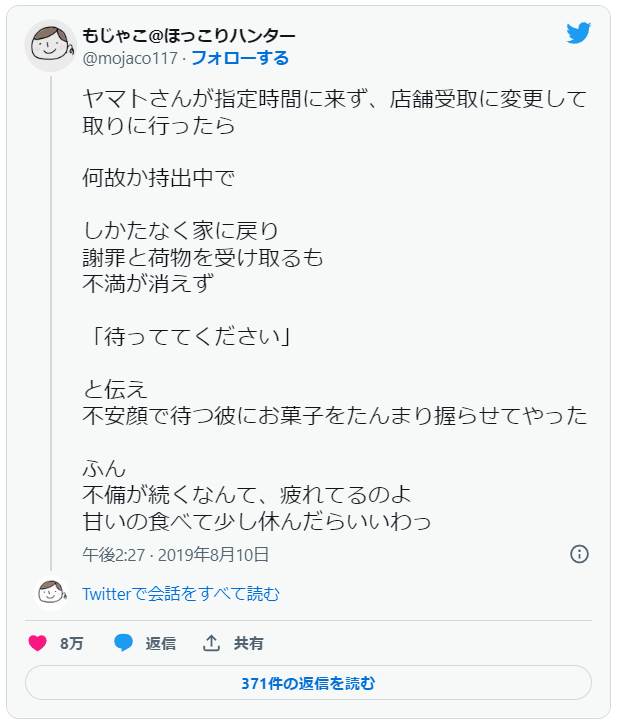Open the tweet info circle icon

(579, 554)
